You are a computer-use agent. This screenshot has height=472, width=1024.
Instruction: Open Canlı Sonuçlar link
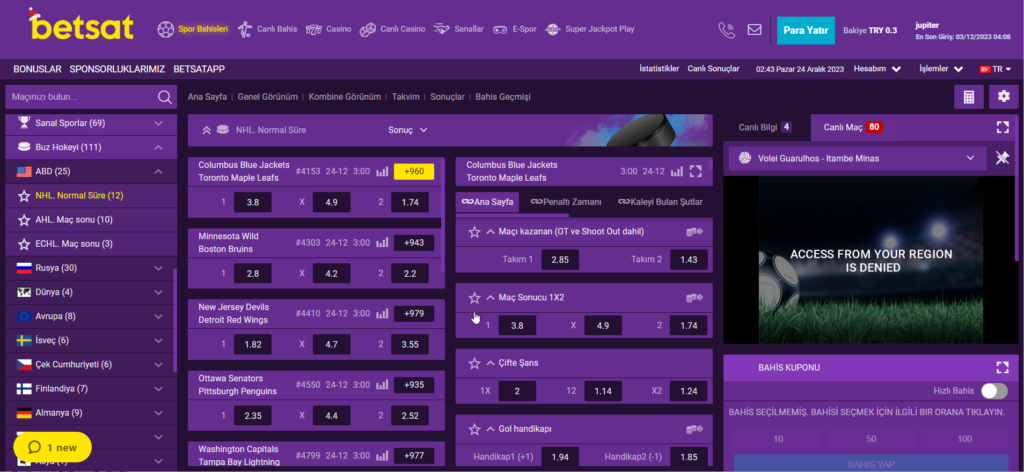(713, 69)
